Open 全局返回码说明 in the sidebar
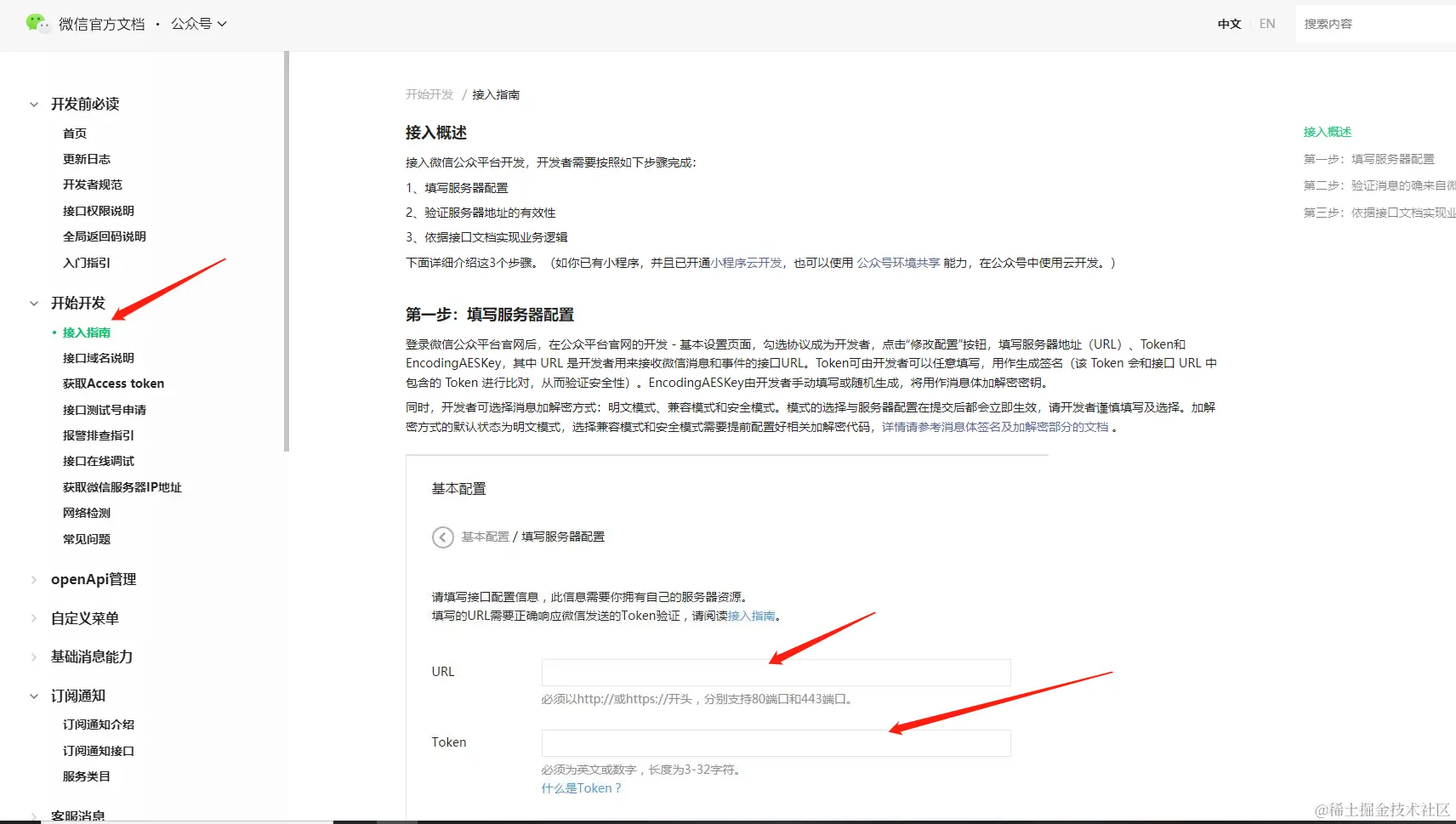The image size is (1456, 824). pos(105,236)
